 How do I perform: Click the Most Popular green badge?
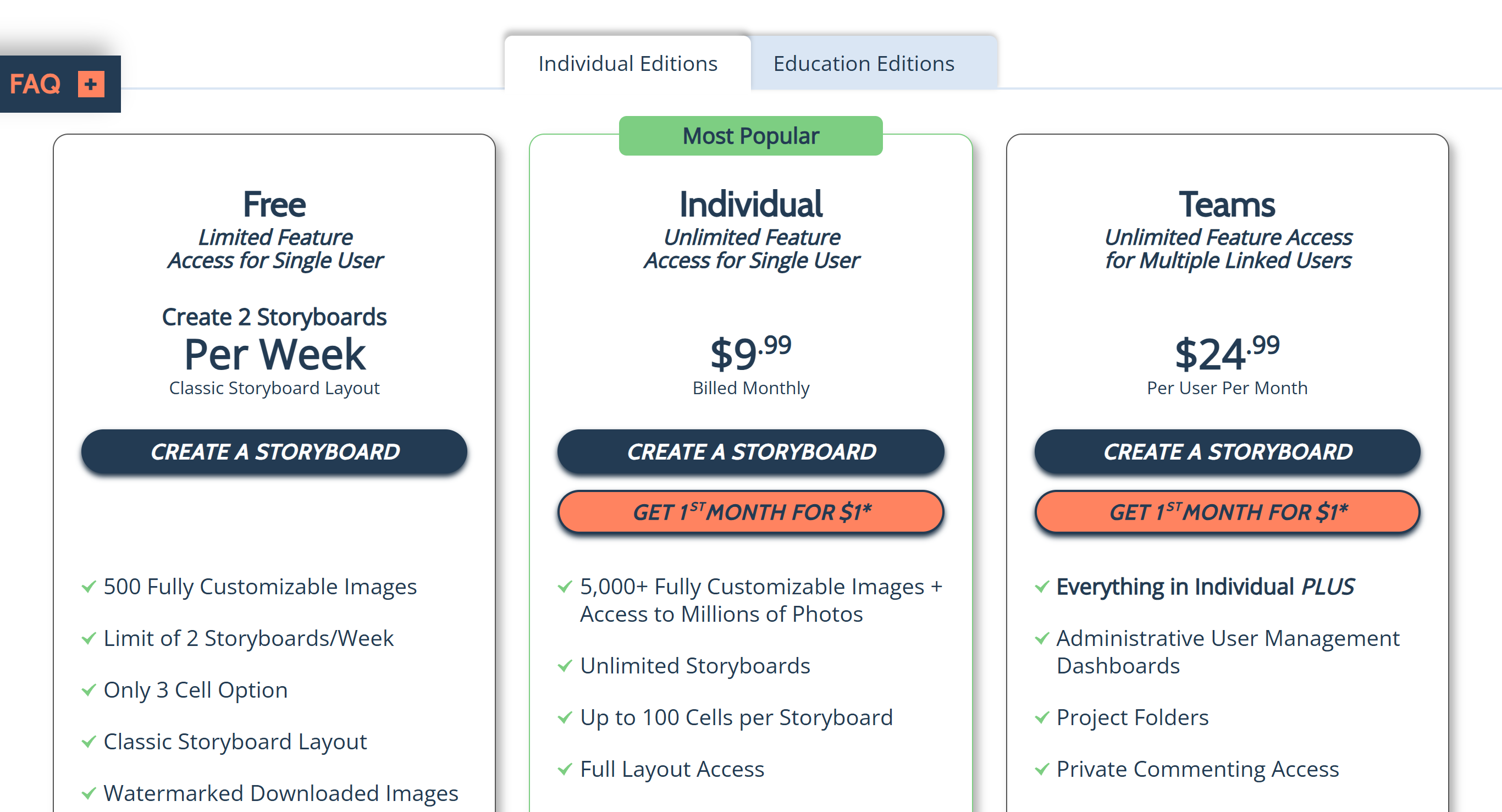(751, 136)
